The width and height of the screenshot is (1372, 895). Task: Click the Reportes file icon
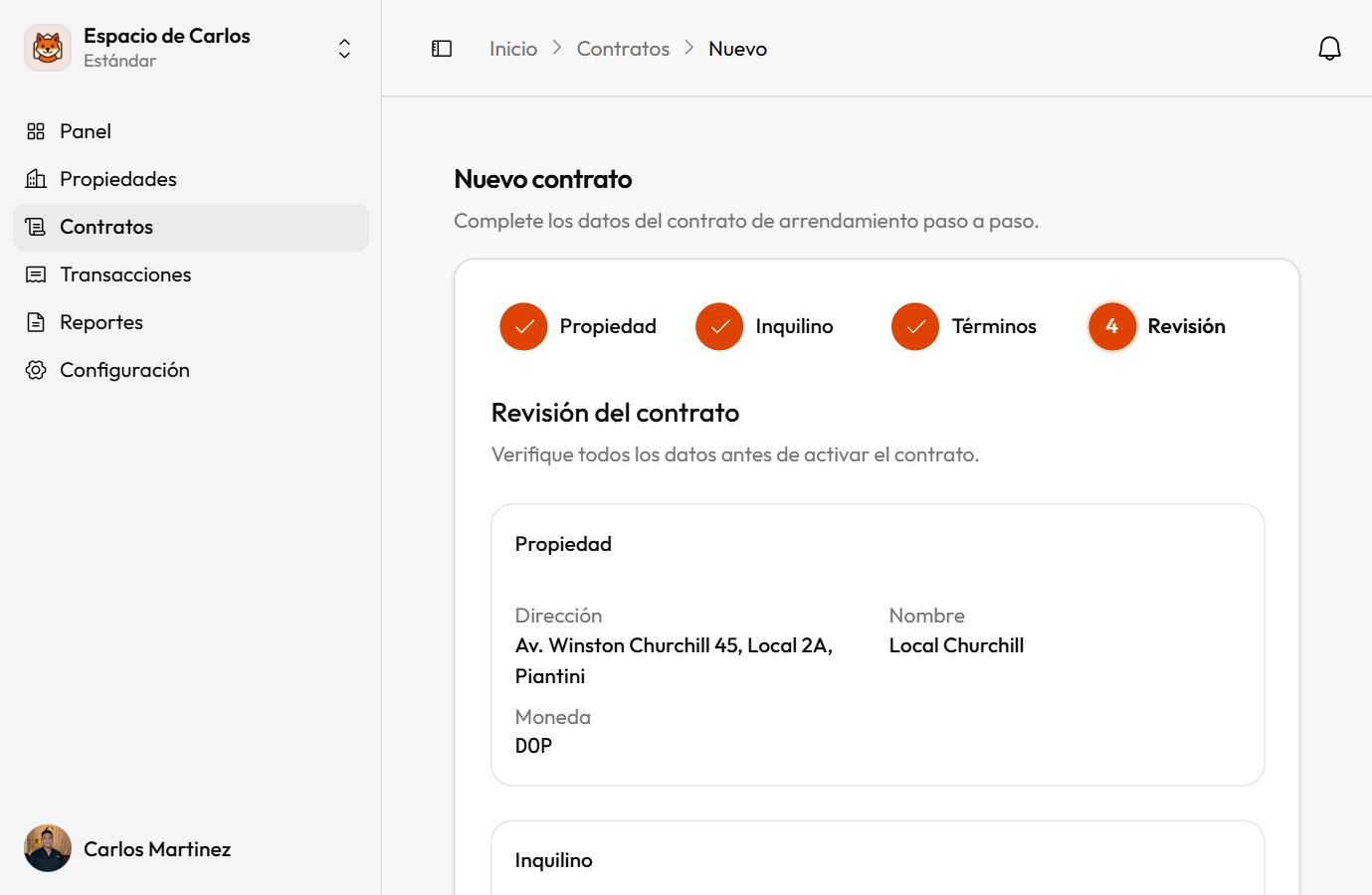pyautogui.click(x=36, y=322)
